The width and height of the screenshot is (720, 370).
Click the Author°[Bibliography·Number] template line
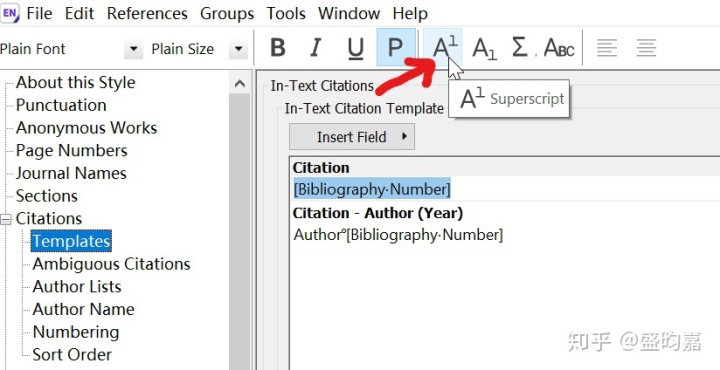point(398,235)
